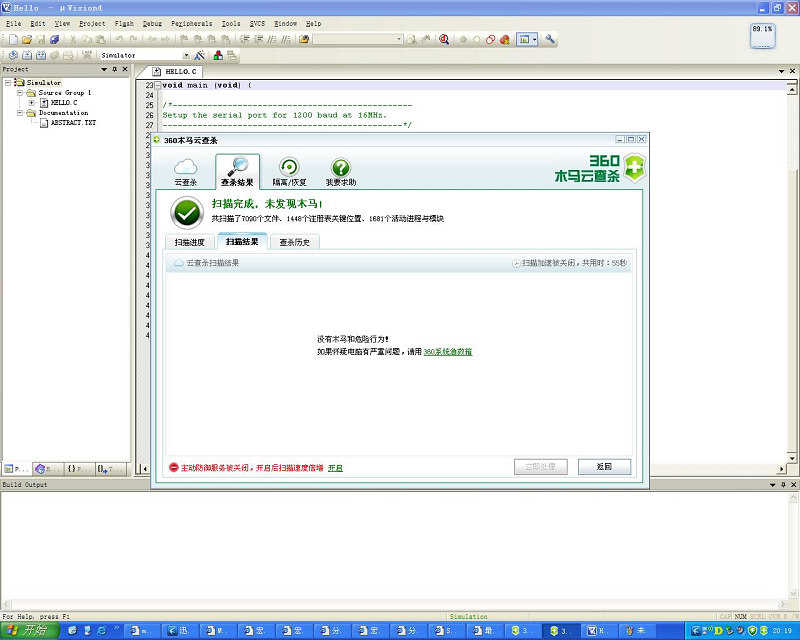Open Target Options with wand icon
Viewport: 800px width, 640px height.
199,55
